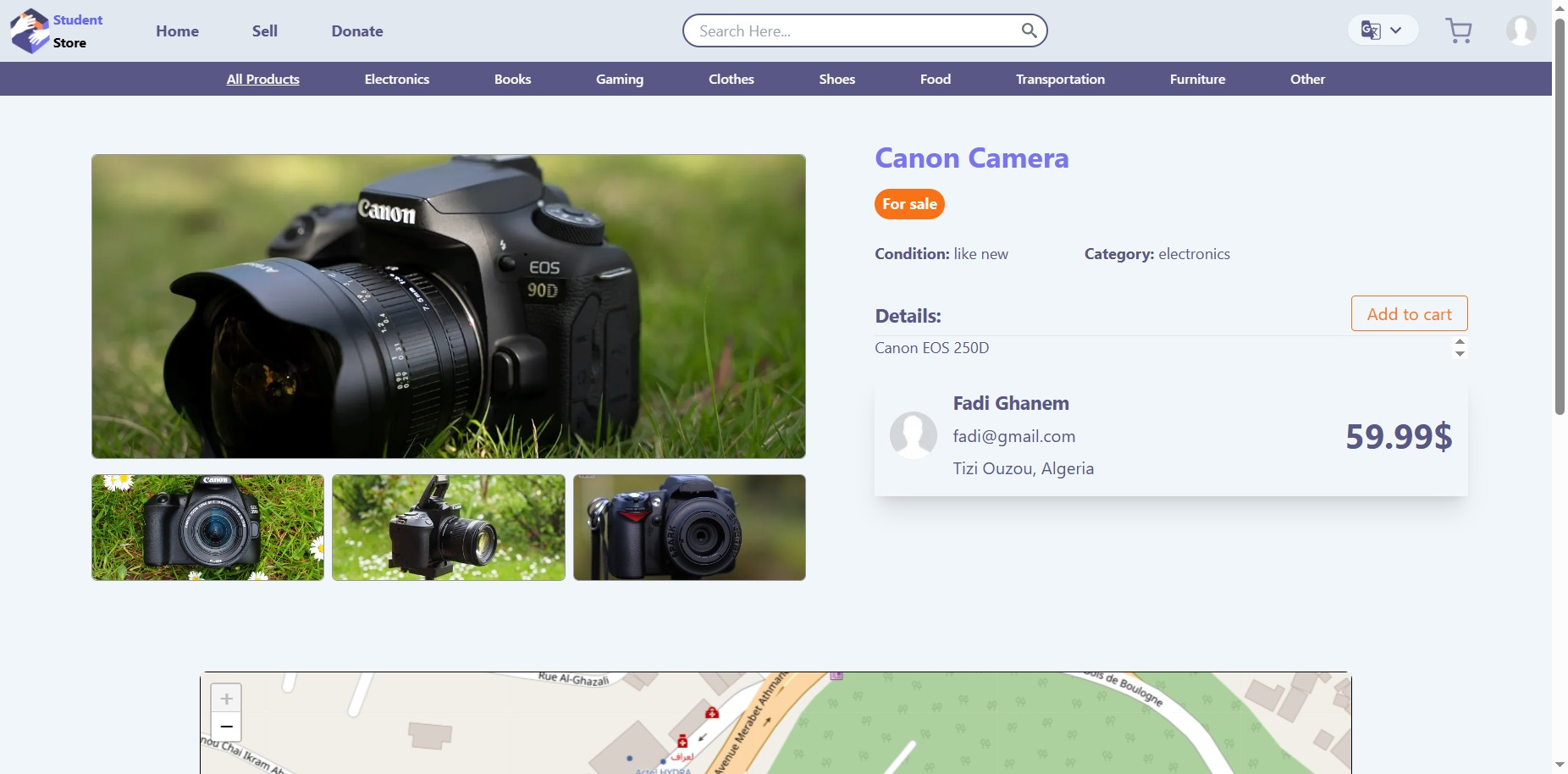Viewport: 1568px width, 774px height.
Task: Select the Electronics category
Action: (x=397, y=79)
